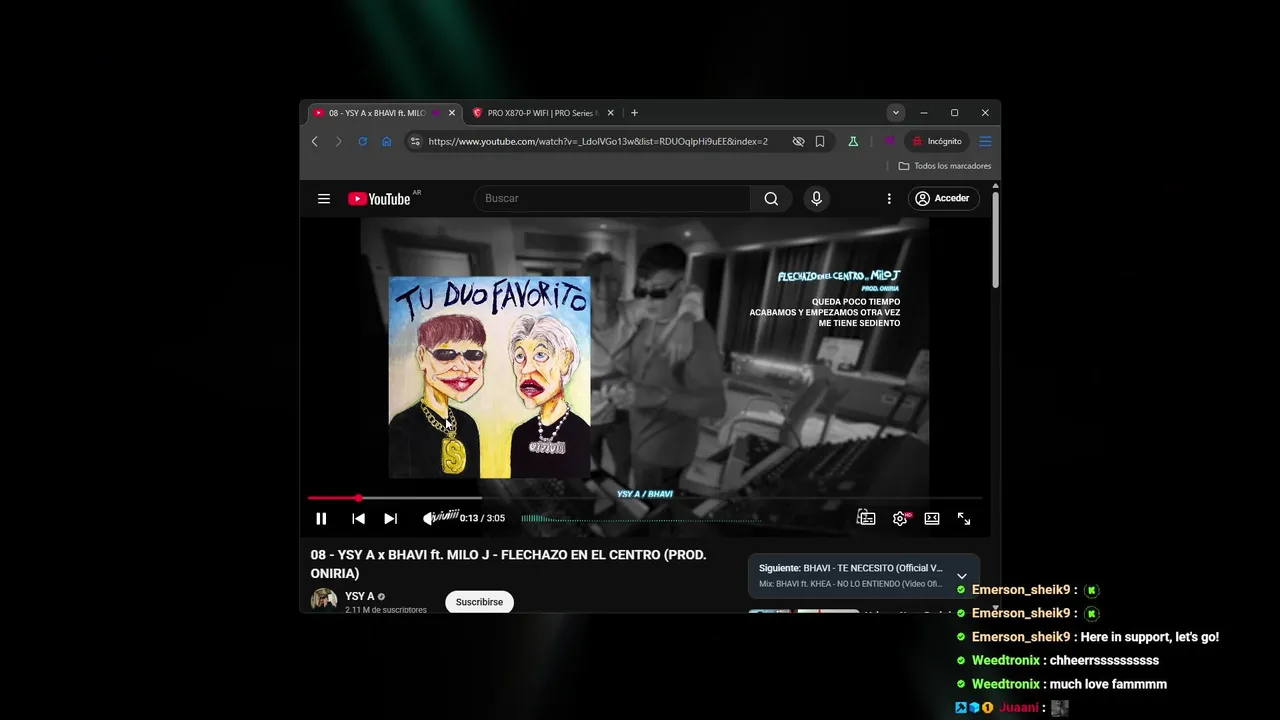
Task: Click the Tu Duo Favorito album cover
Action: pos(489,377)
